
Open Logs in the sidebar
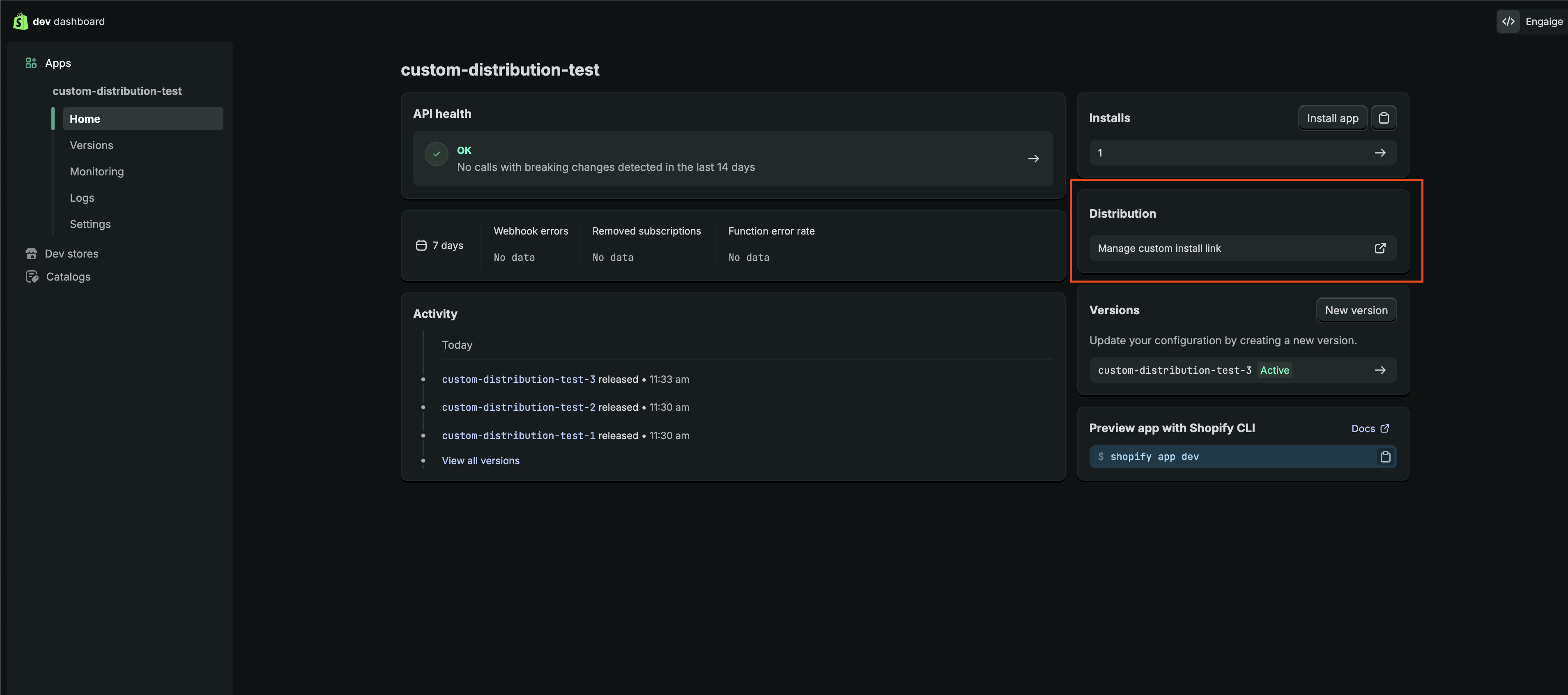pos(82,198)
